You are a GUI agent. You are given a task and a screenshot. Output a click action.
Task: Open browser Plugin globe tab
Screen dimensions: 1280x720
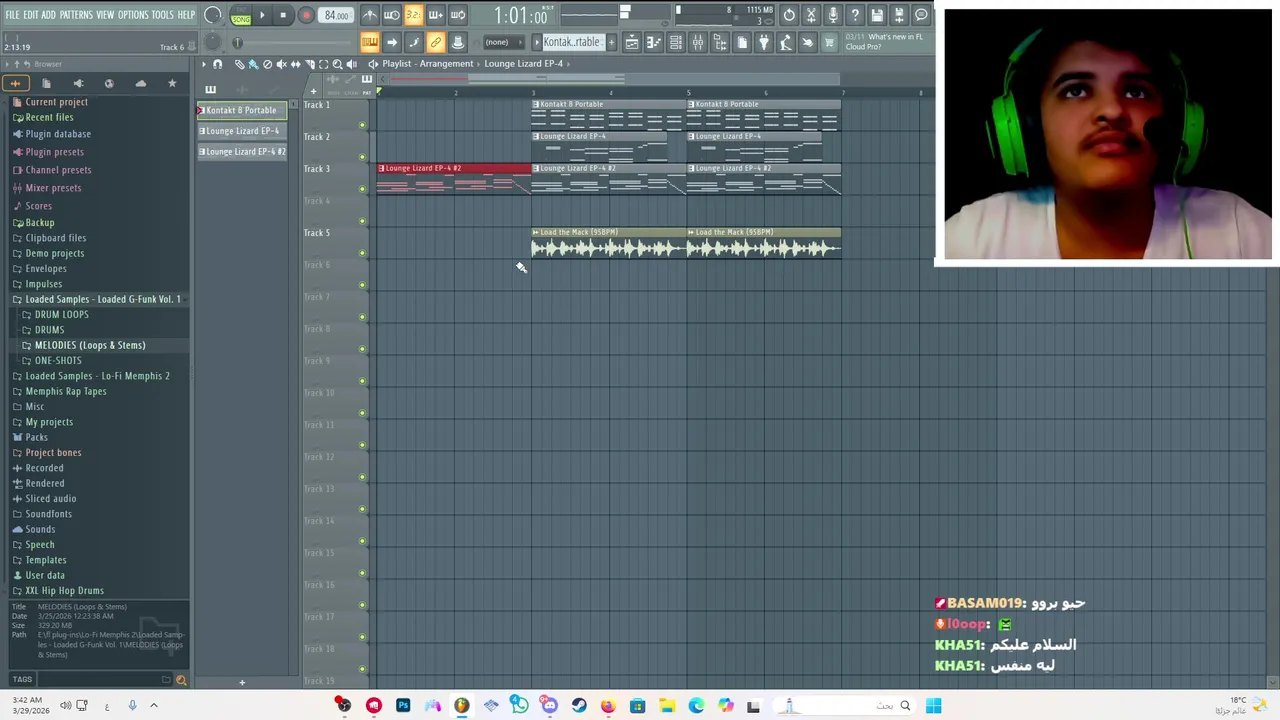[109, 84]
